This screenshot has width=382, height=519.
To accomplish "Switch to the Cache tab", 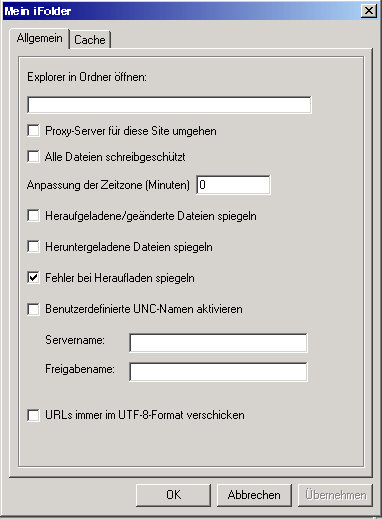I will coord(90,40).
